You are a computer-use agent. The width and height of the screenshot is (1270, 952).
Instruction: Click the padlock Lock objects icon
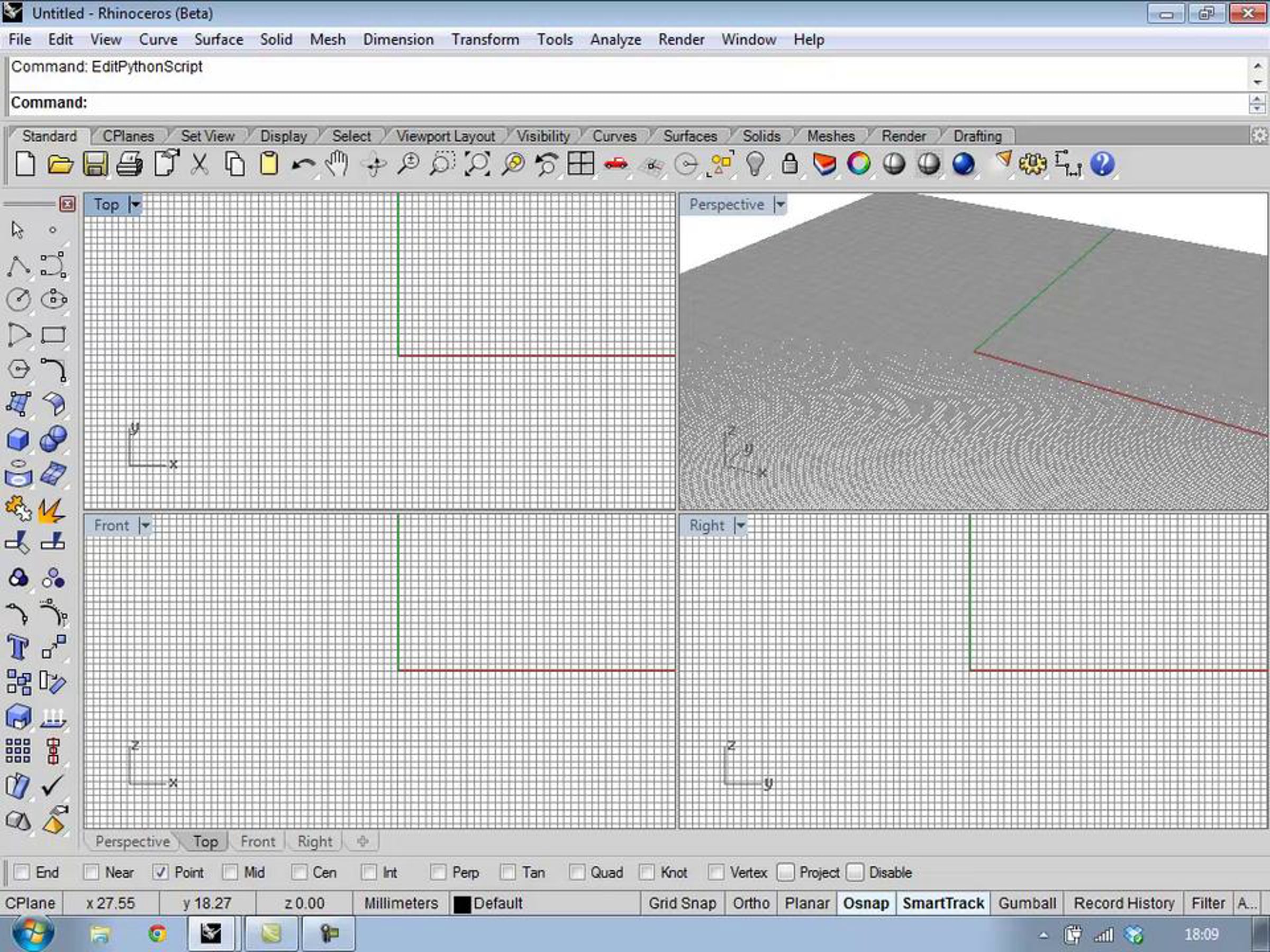(x=790, y=164)
